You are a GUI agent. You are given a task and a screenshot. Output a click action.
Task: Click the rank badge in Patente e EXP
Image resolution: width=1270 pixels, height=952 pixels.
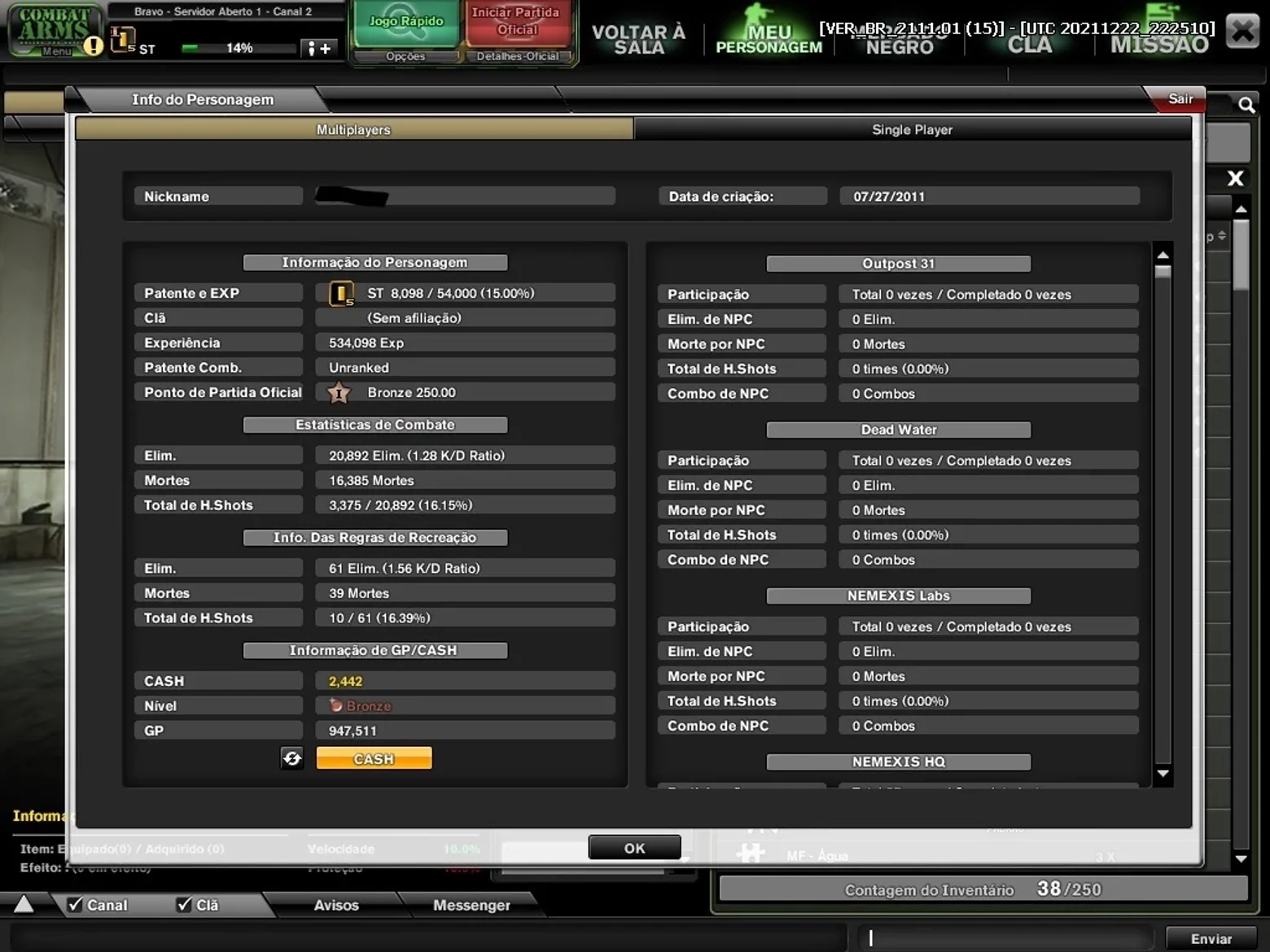coord(341,294)
